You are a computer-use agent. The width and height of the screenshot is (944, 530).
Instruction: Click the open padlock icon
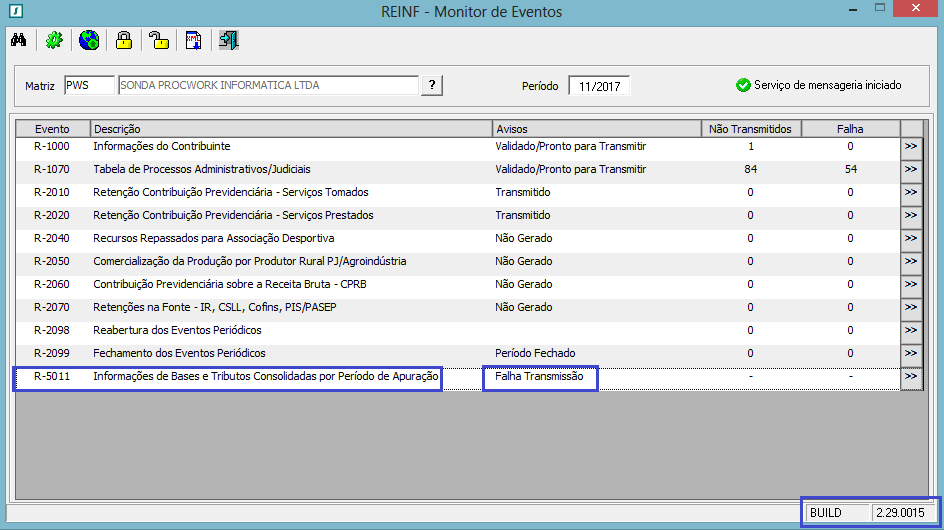pyautogui.click(x=159, y=40)
